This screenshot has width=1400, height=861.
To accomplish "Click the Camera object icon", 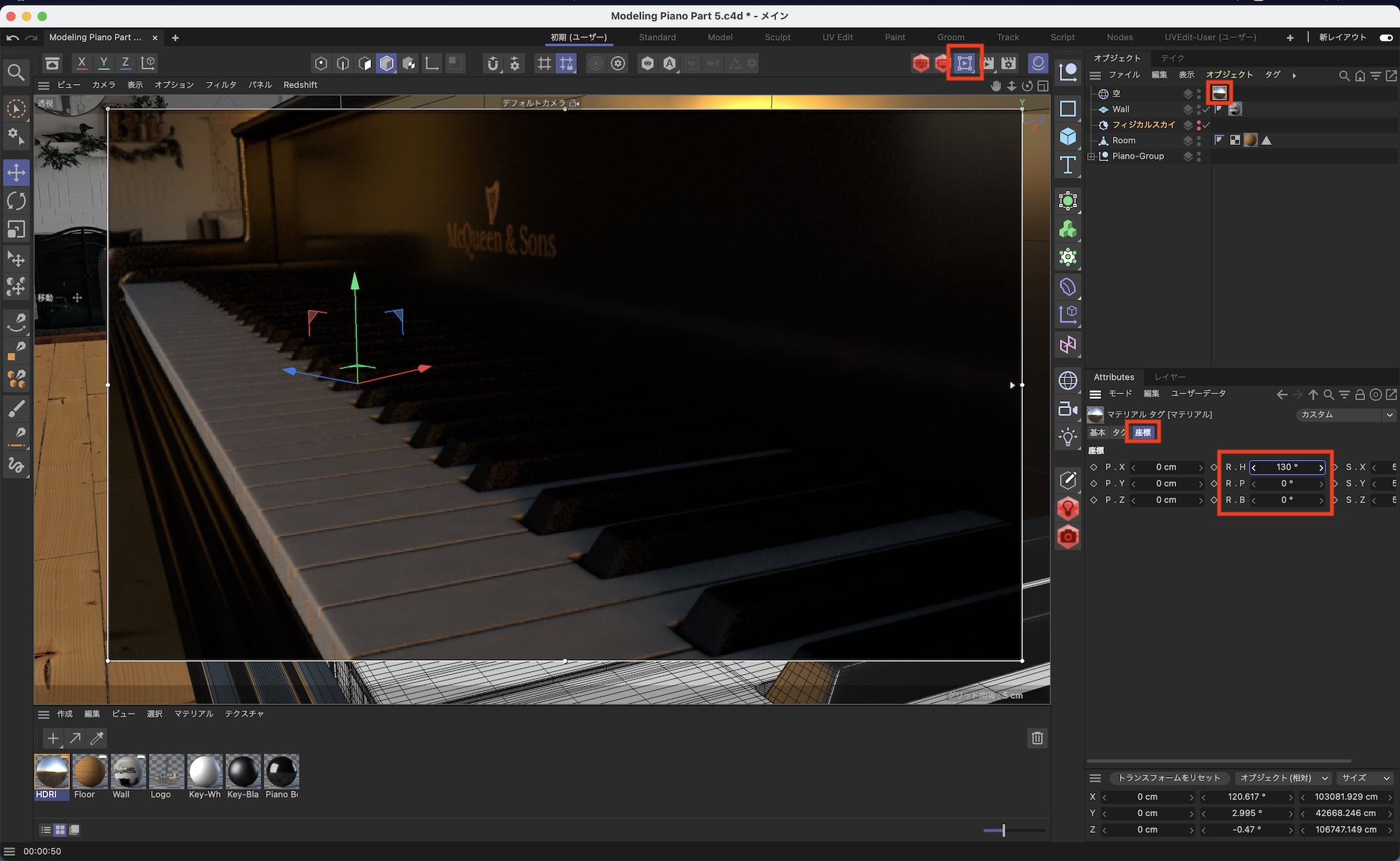I will pyautogui.click(x=1067, y=409).
